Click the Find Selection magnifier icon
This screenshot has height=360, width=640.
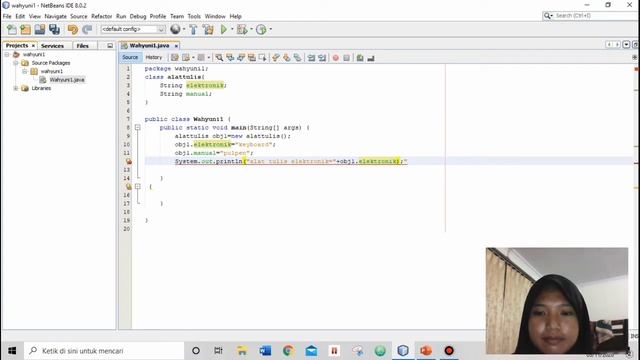coord(219,58)
